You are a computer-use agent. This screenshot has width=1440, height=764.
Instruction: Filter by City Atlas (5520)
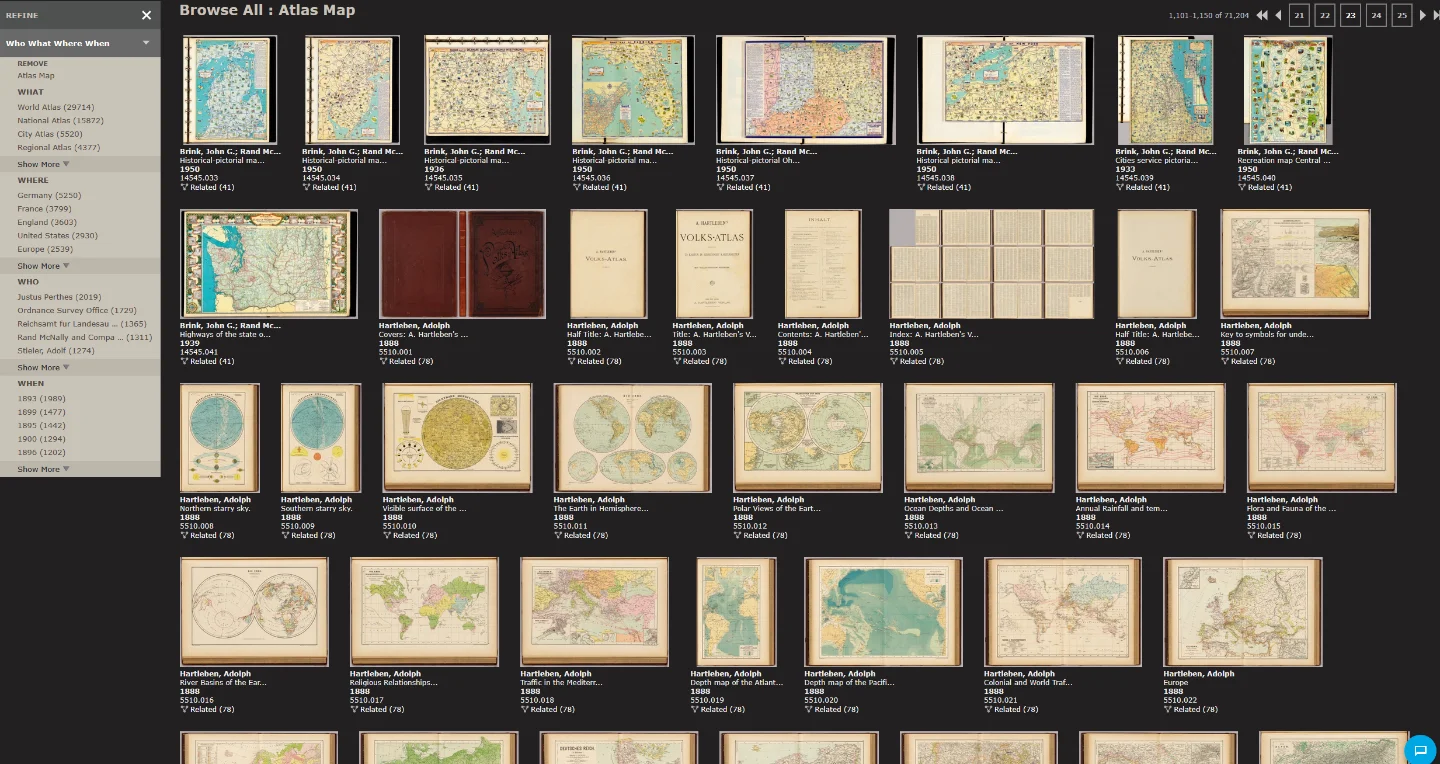tap(49, 134)
